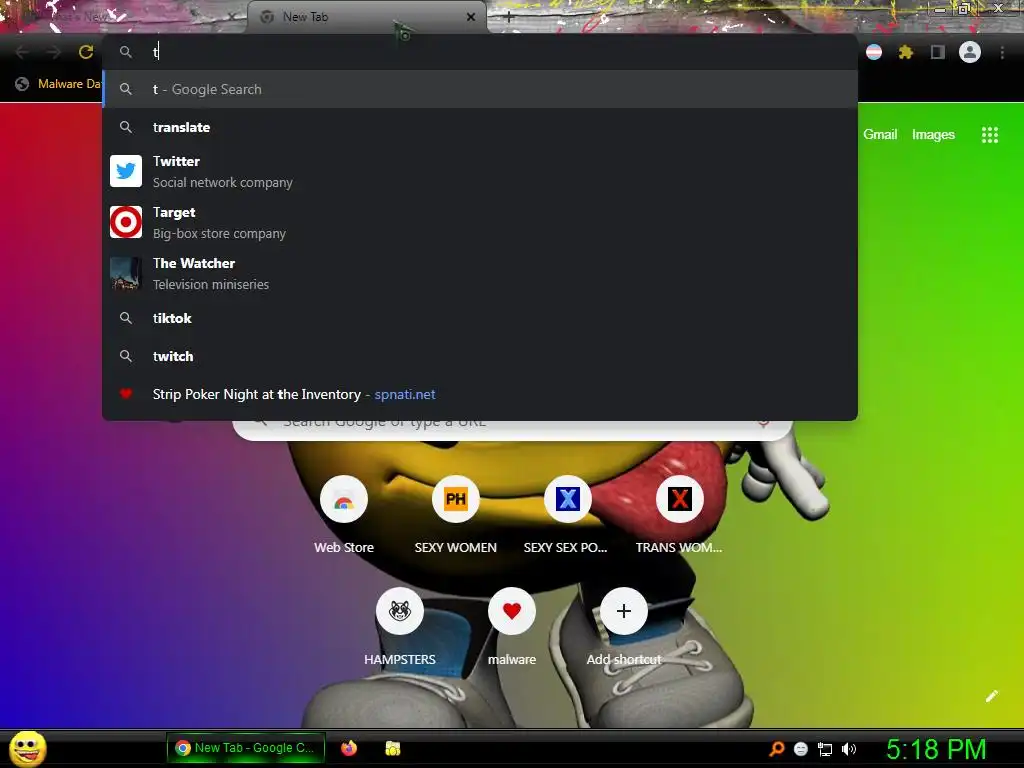1024x768 pixels.
Task: Open the Google apps grid
Action: tap(989, 135)
